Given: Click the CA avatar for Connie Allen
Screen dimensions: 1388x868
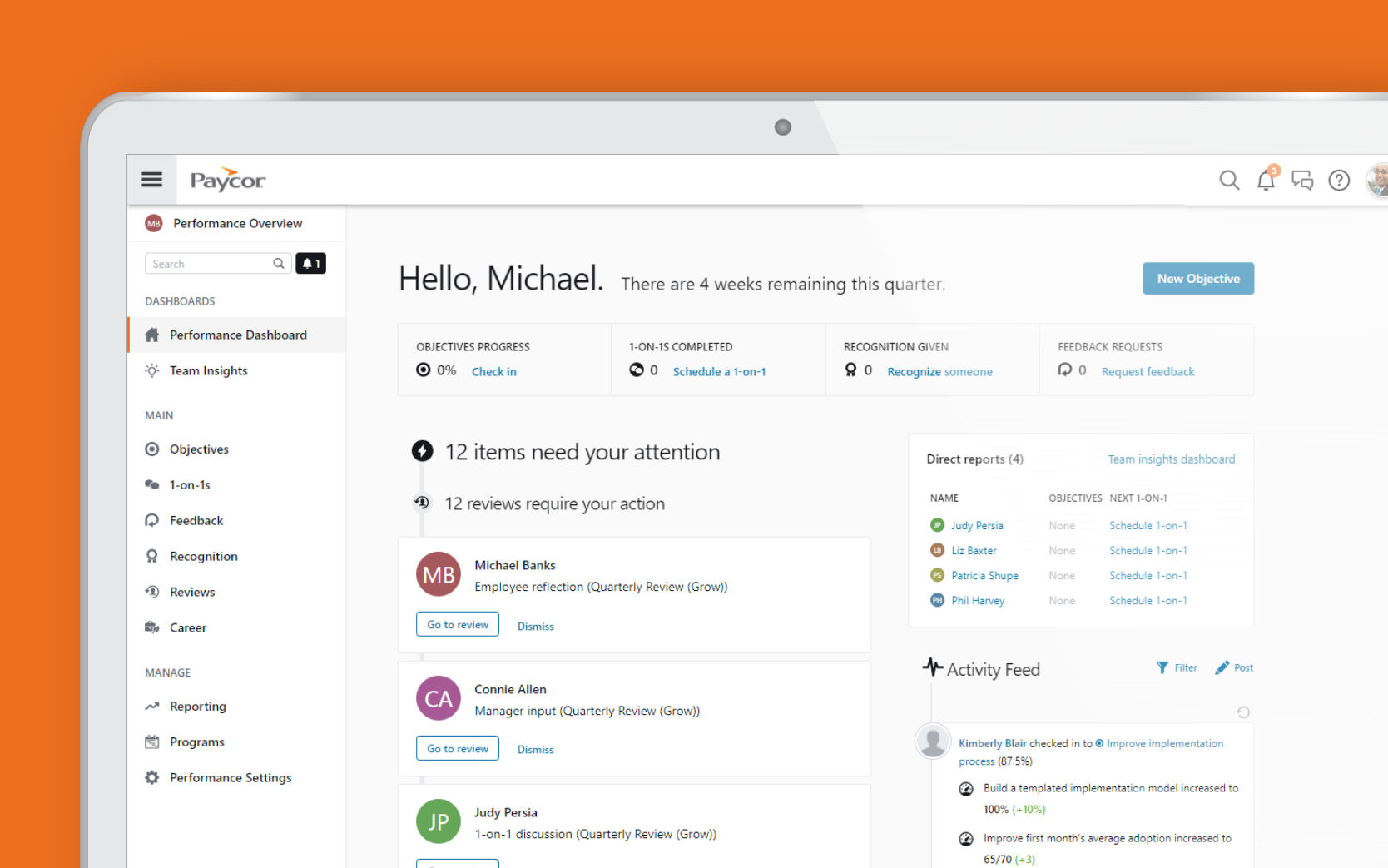Looking at the screenshot, I should (x=439, y=698).
